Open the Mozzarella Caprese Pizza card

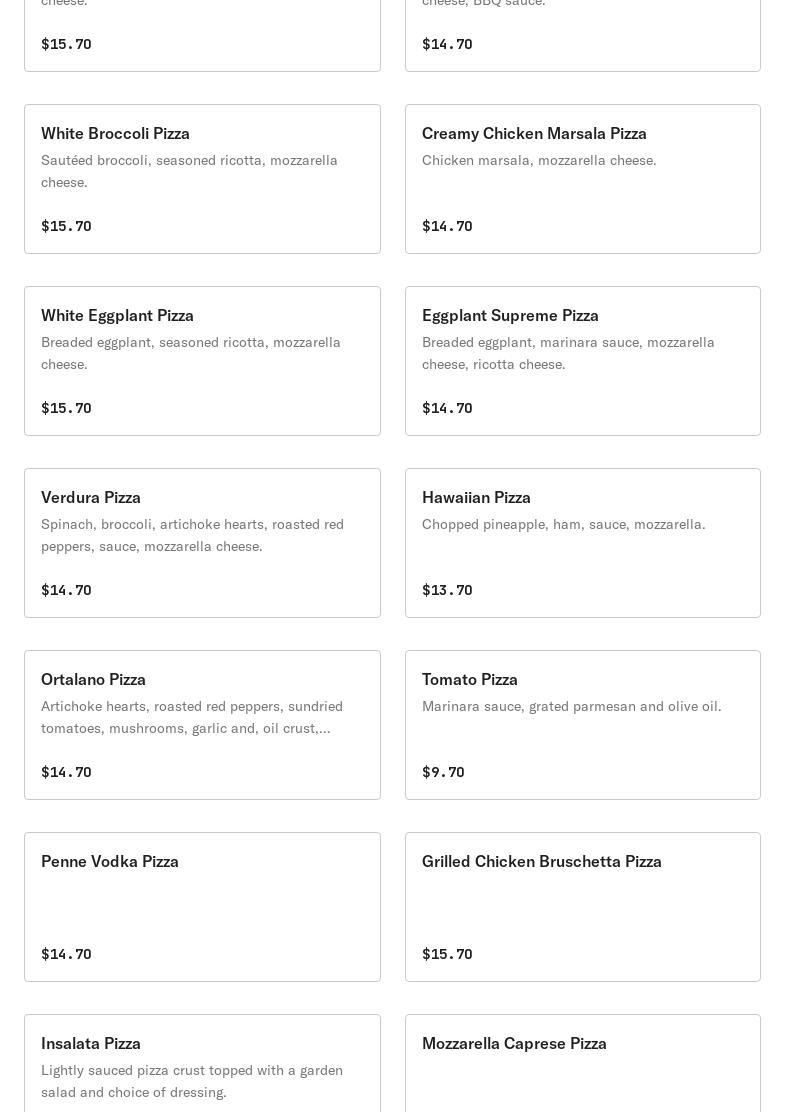click(582, 1063)
